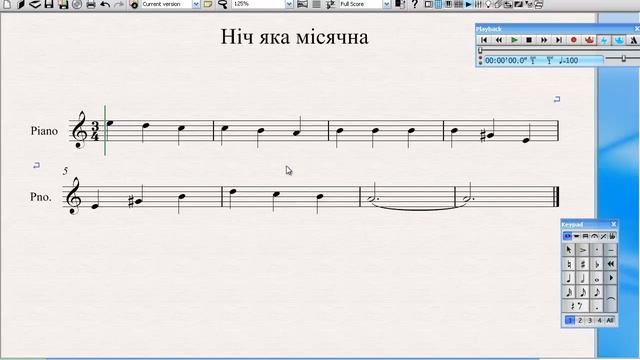Open the Full Score parts dropdown

(x=387, y=4)
